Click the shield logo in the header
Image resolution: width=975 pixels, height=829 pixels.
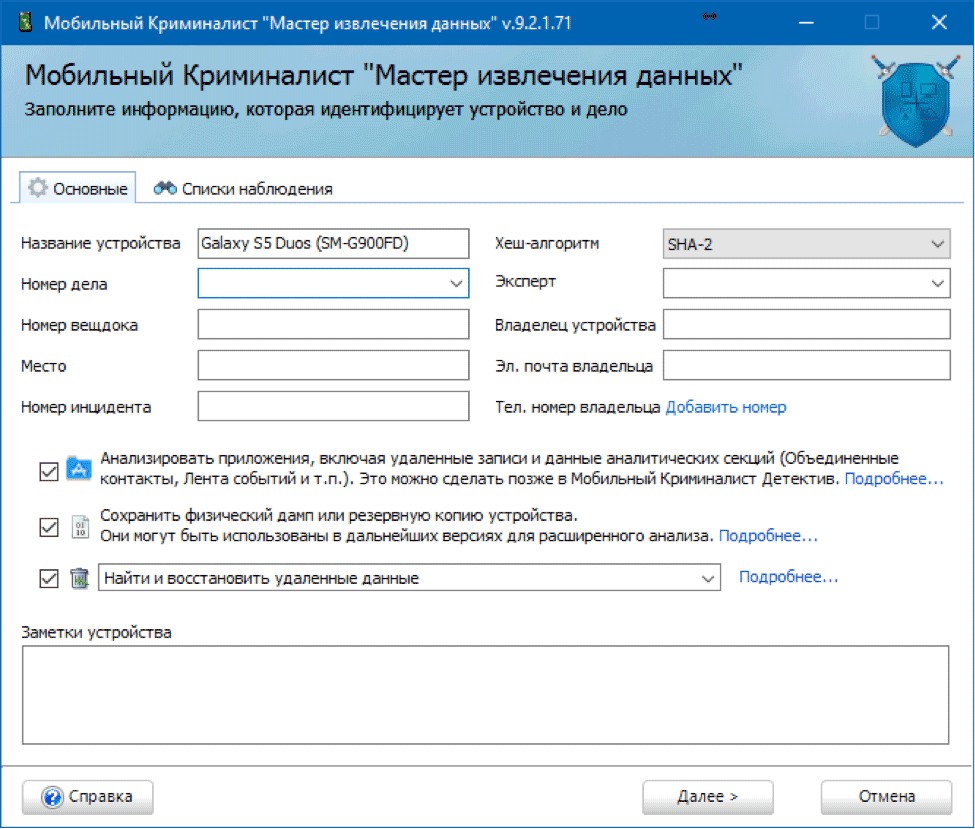tap(910, 103)
